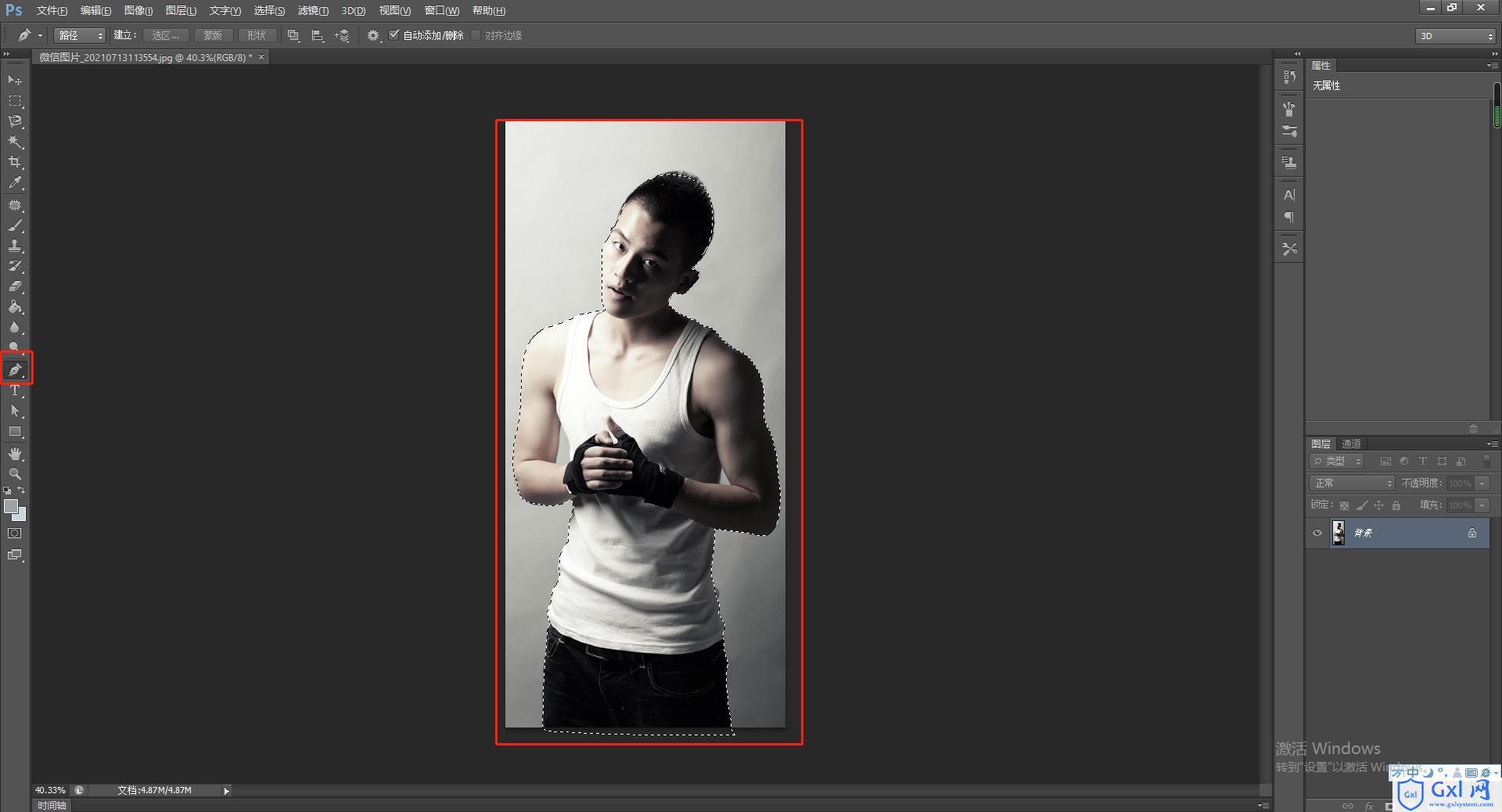Open the 图像(I) menu

tap(138, 10)
